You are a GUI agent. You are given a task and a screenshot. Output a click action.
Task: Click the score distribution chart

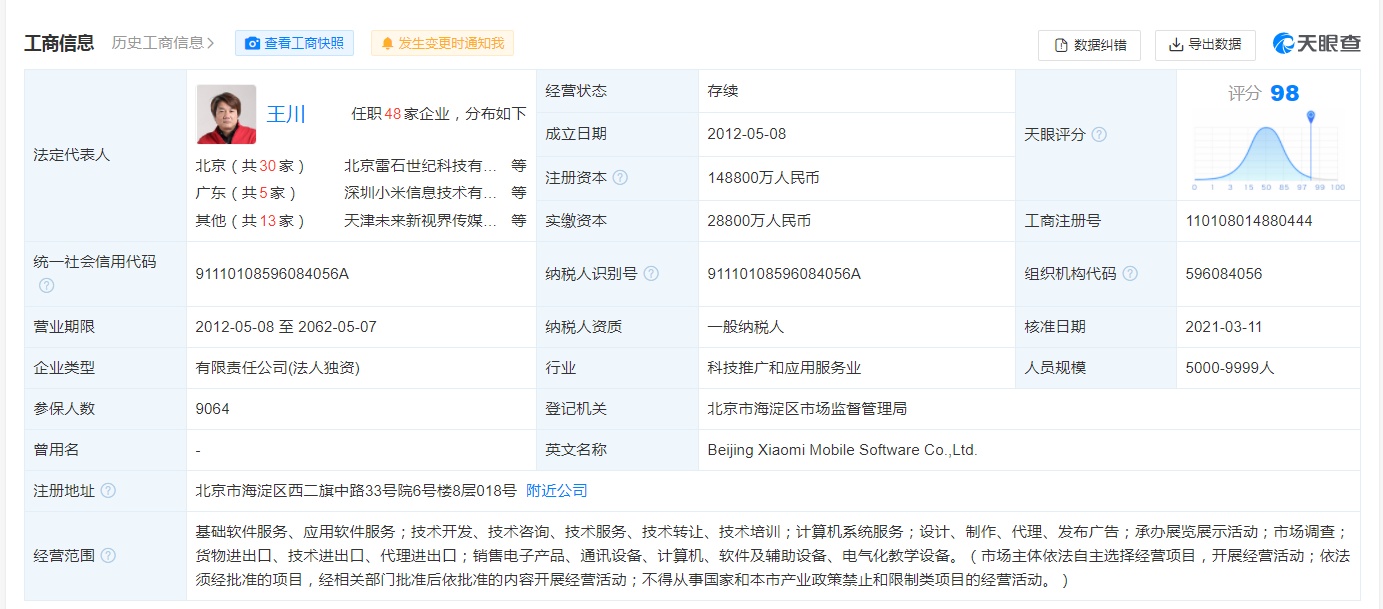(1268, 153)
